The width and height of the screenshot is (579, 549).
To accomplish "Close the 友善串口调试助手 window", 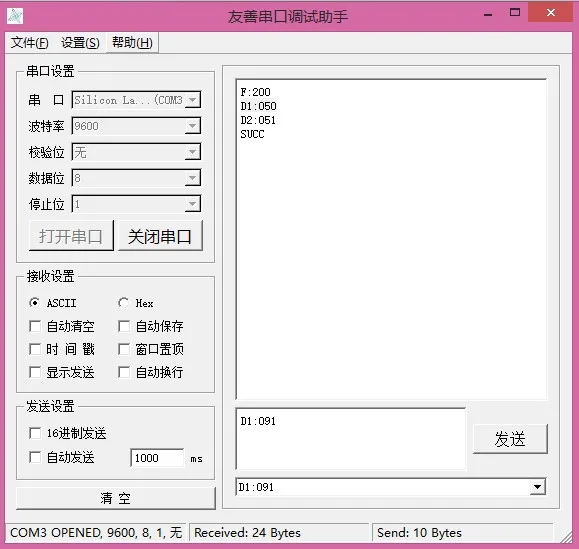I will (x=551, y=13).
